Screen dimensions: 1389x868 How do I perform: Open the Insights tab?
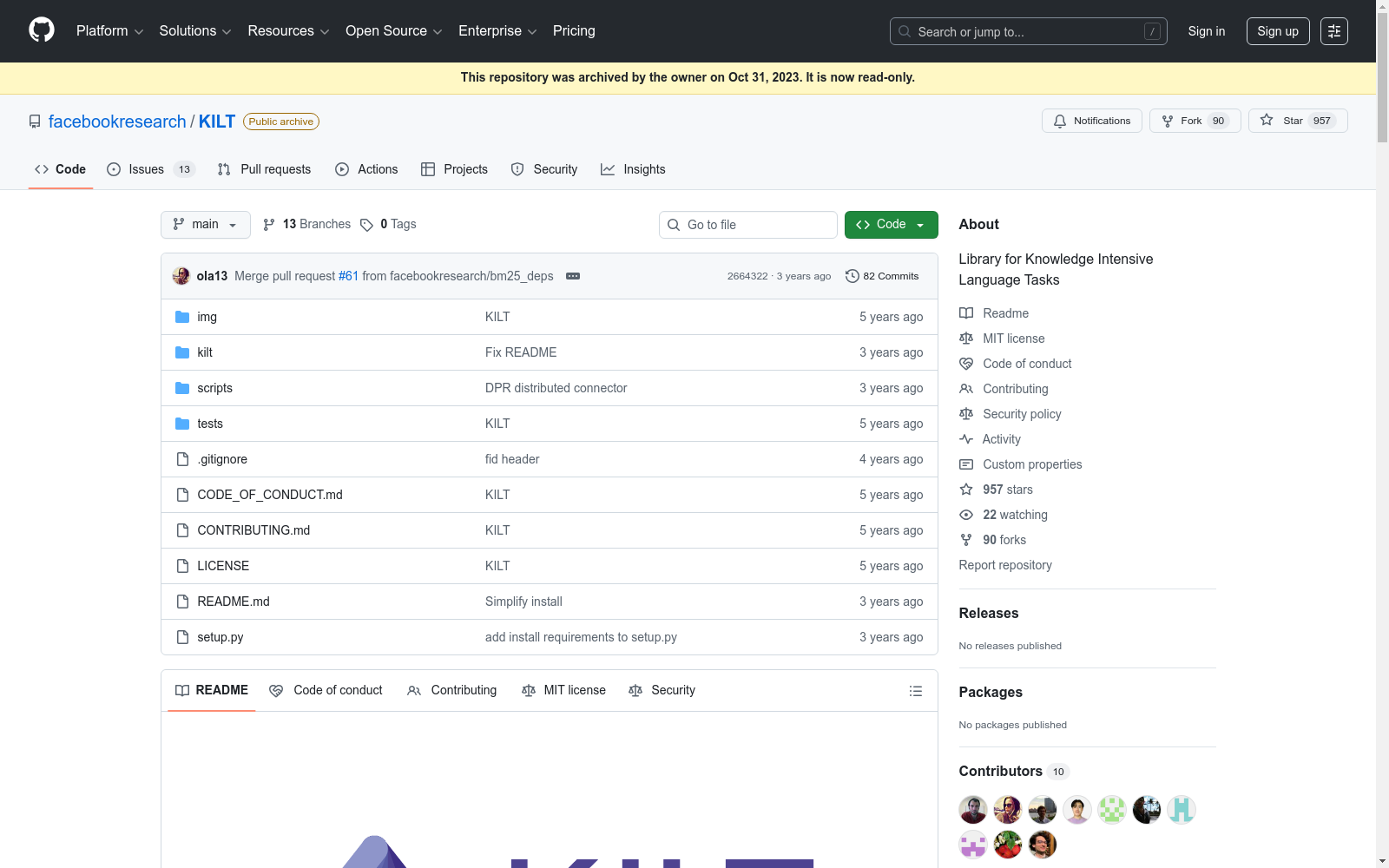[633, 169]
